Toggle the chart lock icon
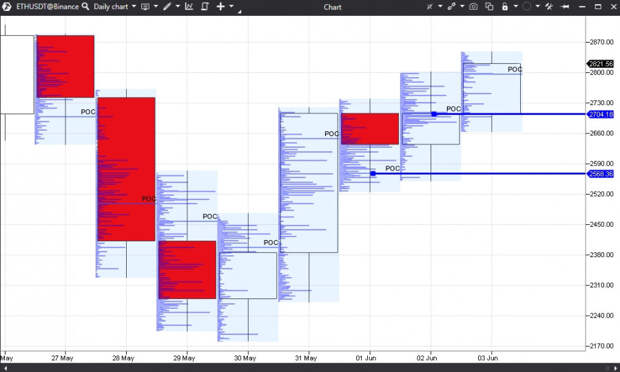This screenshot has height=372, width=620. (505, 7)
